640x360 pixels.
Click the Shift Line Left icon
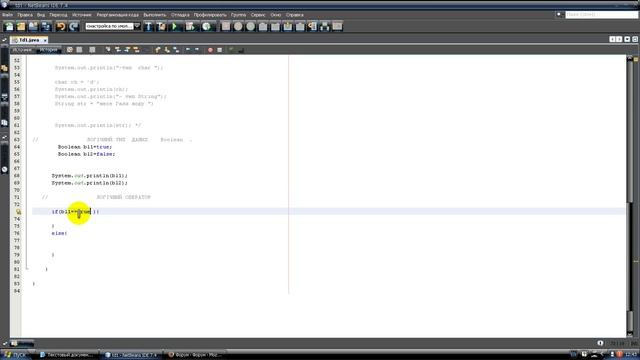click(188, 50)
